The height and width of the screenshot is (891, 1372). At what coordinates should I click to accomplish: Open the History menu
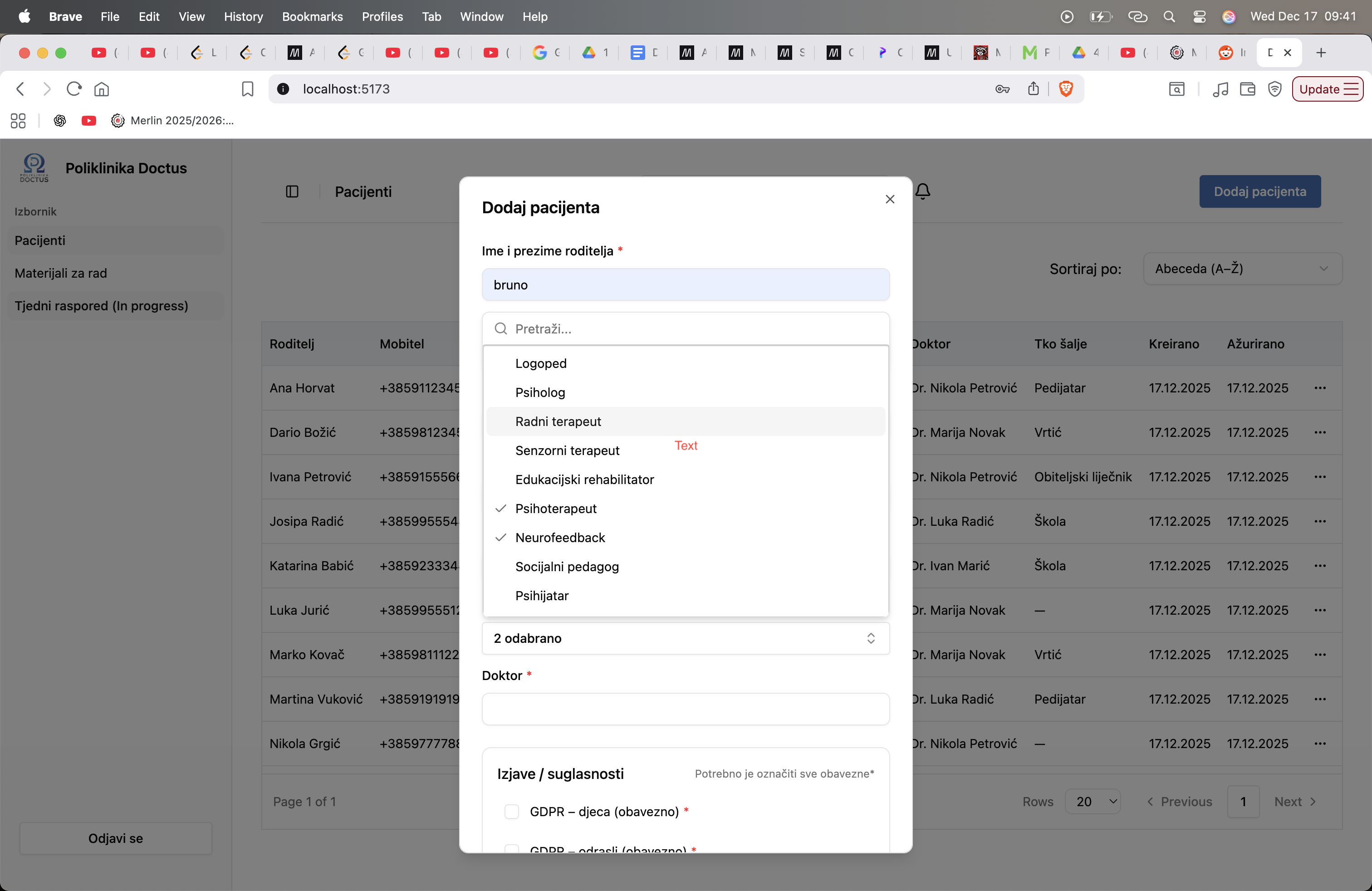[243, 17]
